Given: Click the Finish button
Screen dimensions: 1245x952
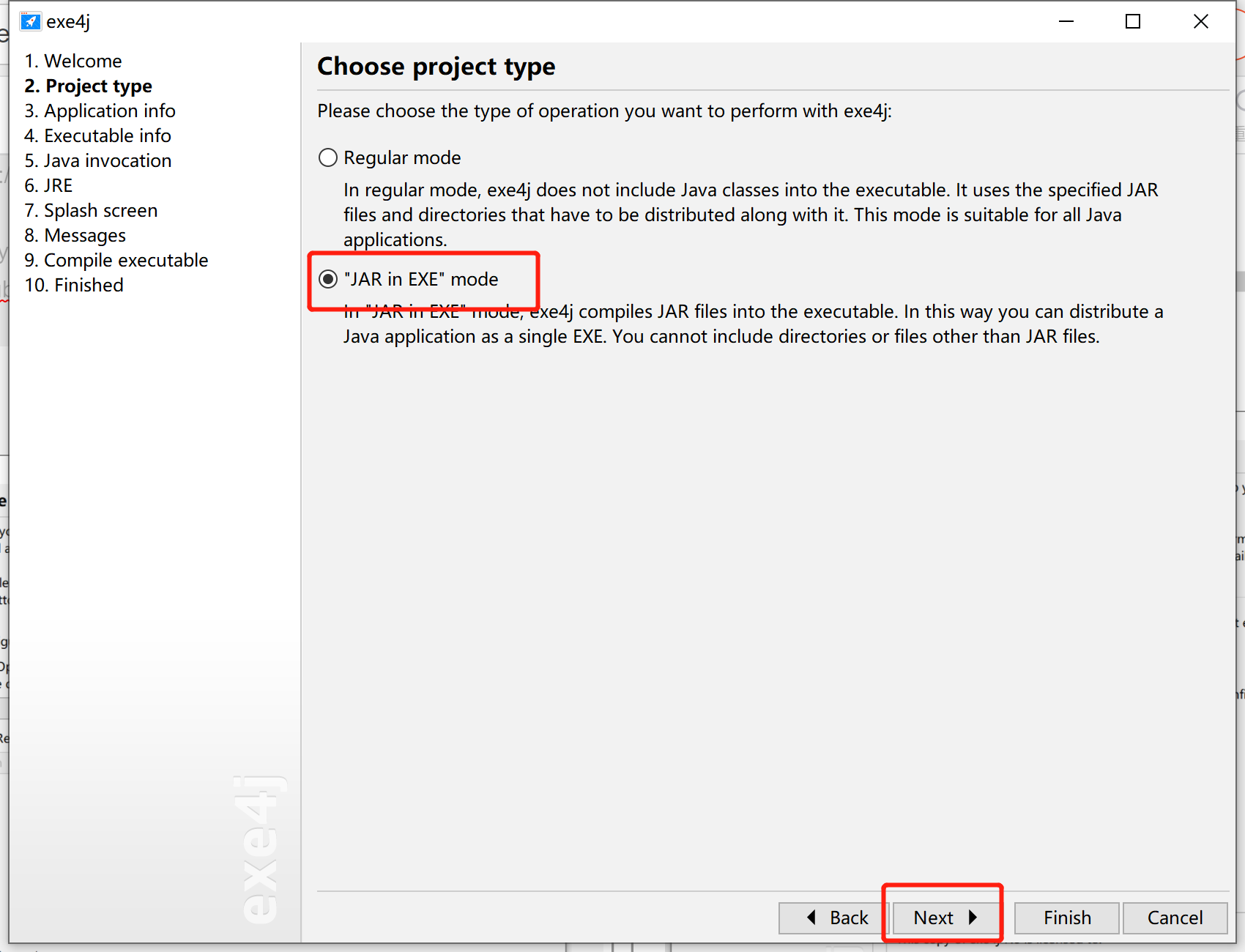Looking at the screenshot, I should tap(1067, 918).
